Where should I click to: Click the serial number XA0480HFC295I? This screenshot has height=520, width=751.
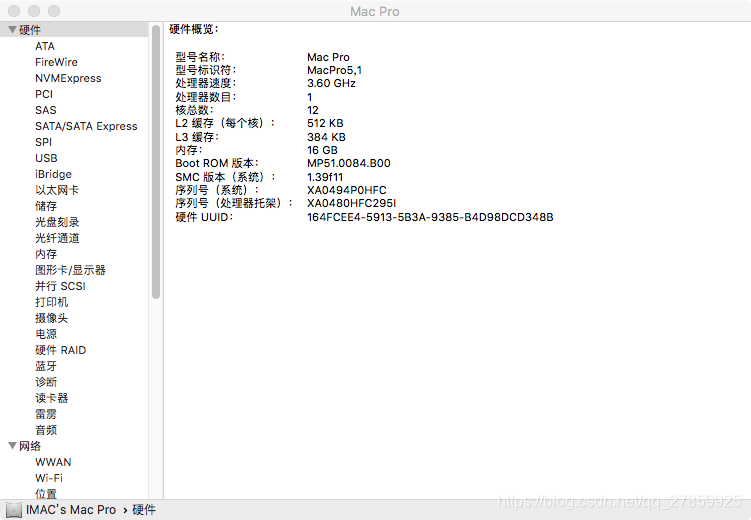352,203
